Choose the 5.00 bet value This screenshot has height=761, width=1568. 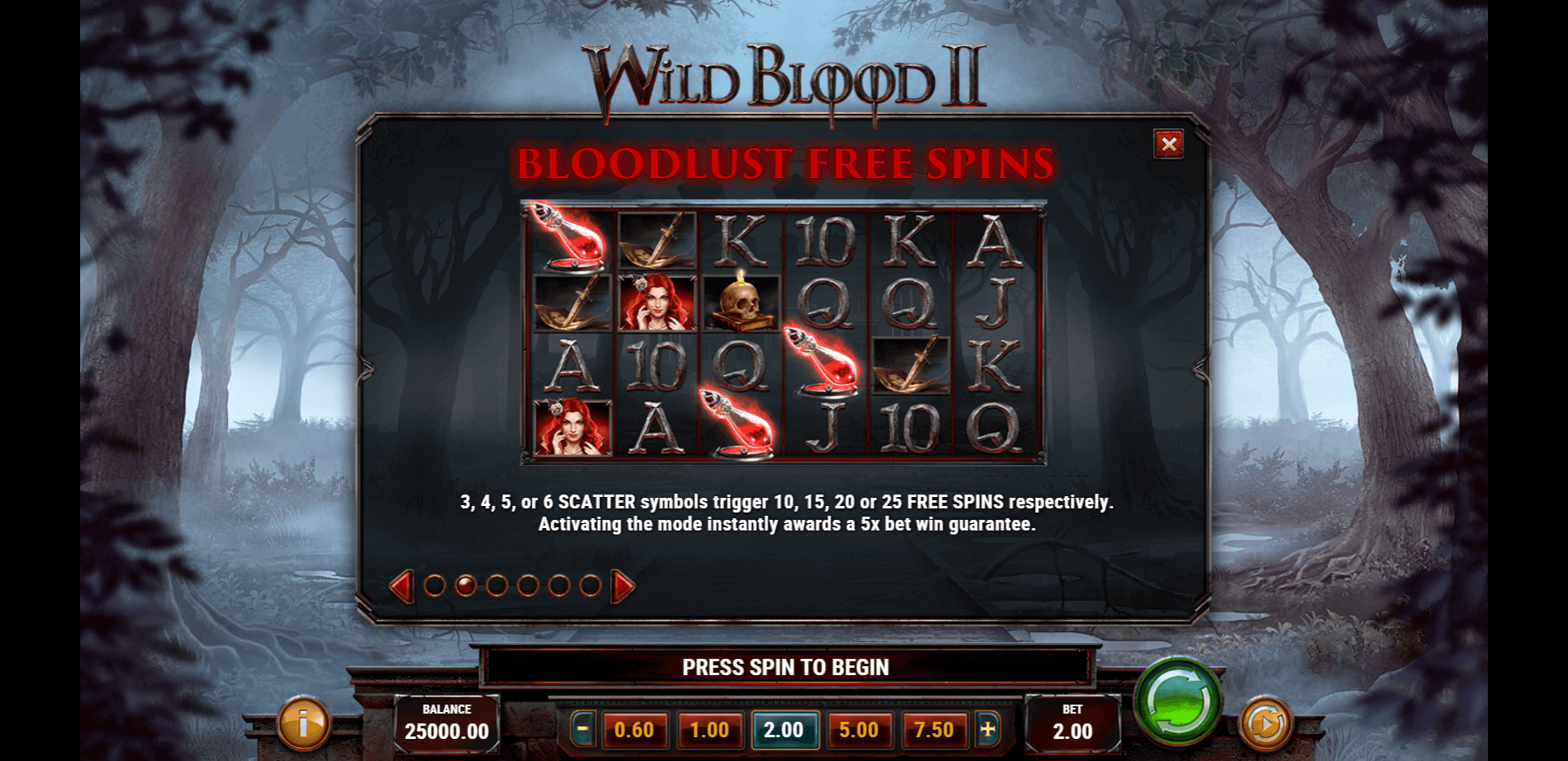coord(858,730)
